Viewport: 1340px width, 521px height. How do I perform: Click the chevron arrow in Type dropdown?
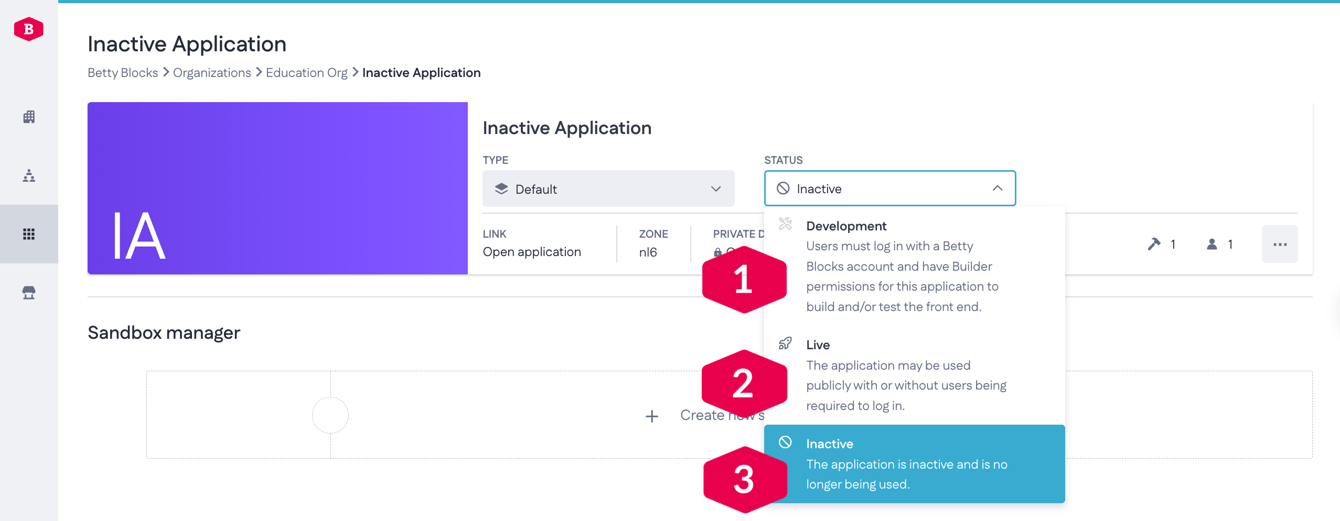click(716, 189)
